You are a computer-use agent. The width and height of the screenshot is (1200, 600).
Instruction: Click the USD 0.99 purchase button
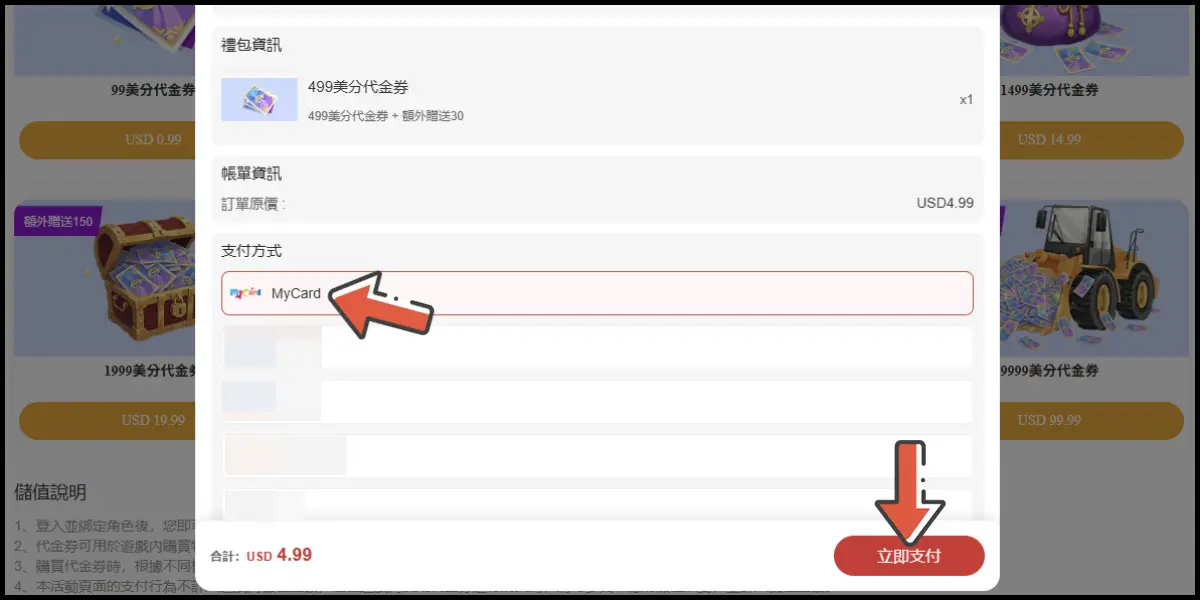(107, 140)
